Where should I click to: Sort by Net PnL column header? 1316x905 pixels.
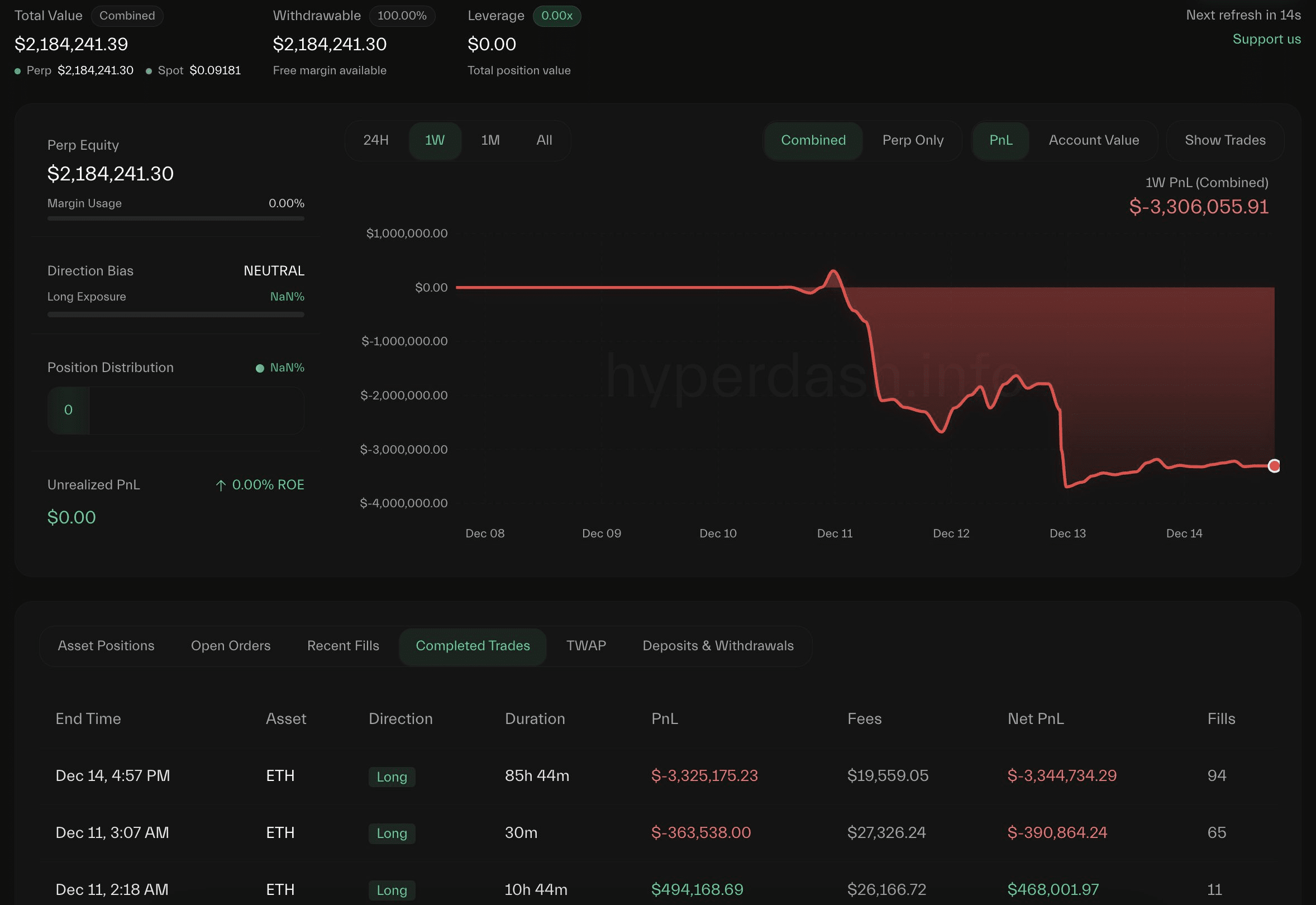coord(1036,718)
